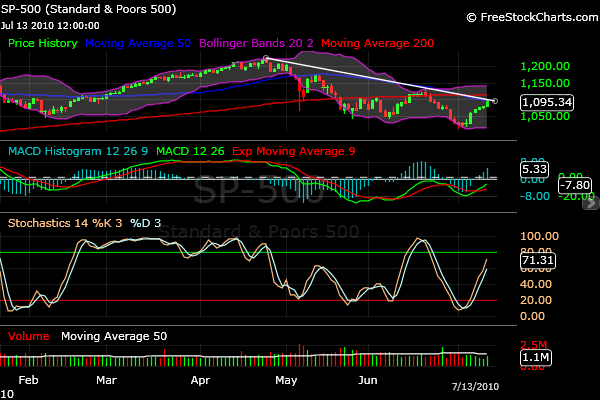Click the -8.00 histogram axis label
Image resolution: width=600 pixels, height=400 pixels.
[x=535, y=196]
